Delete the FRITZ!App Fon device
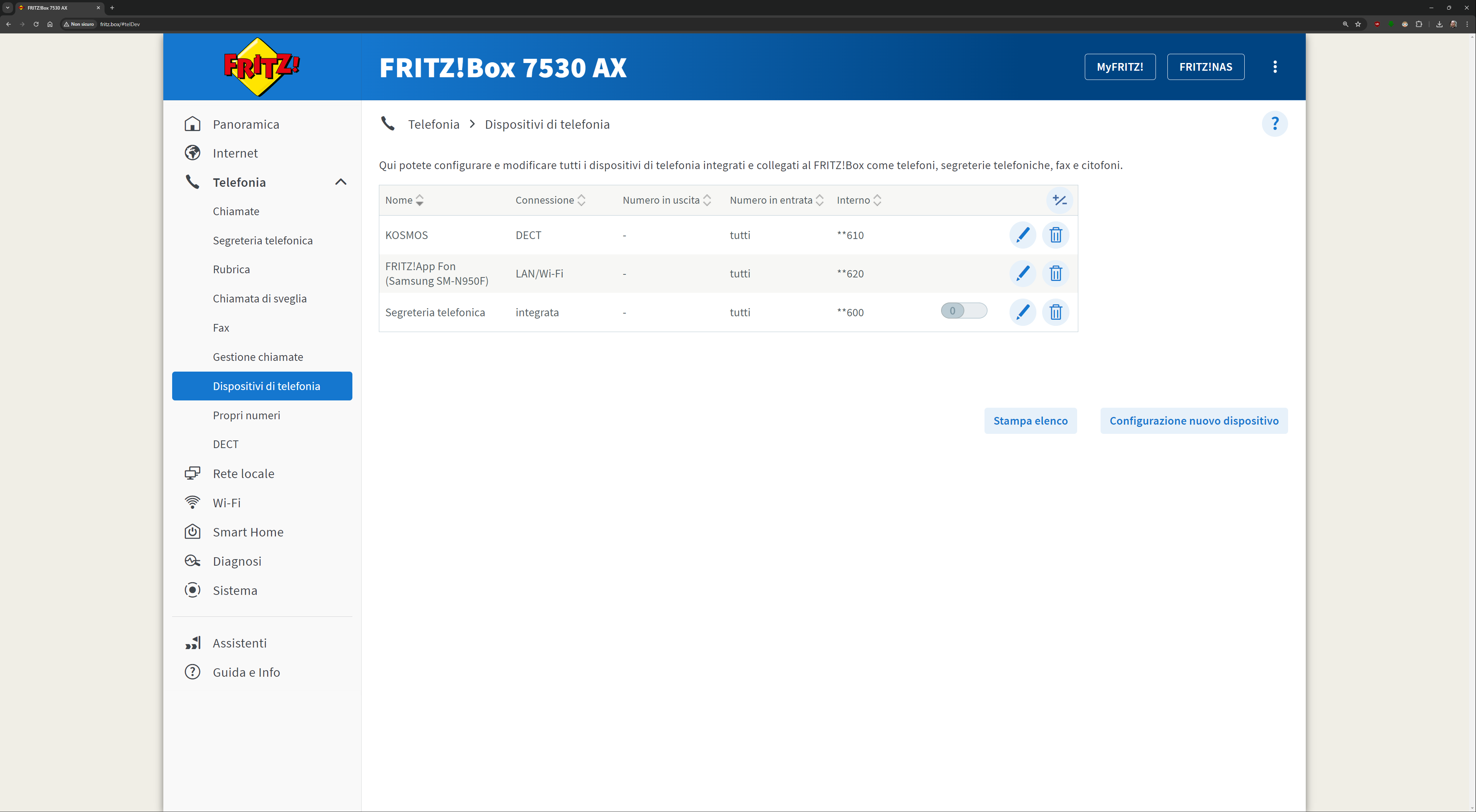 [x=1056, y=273]
